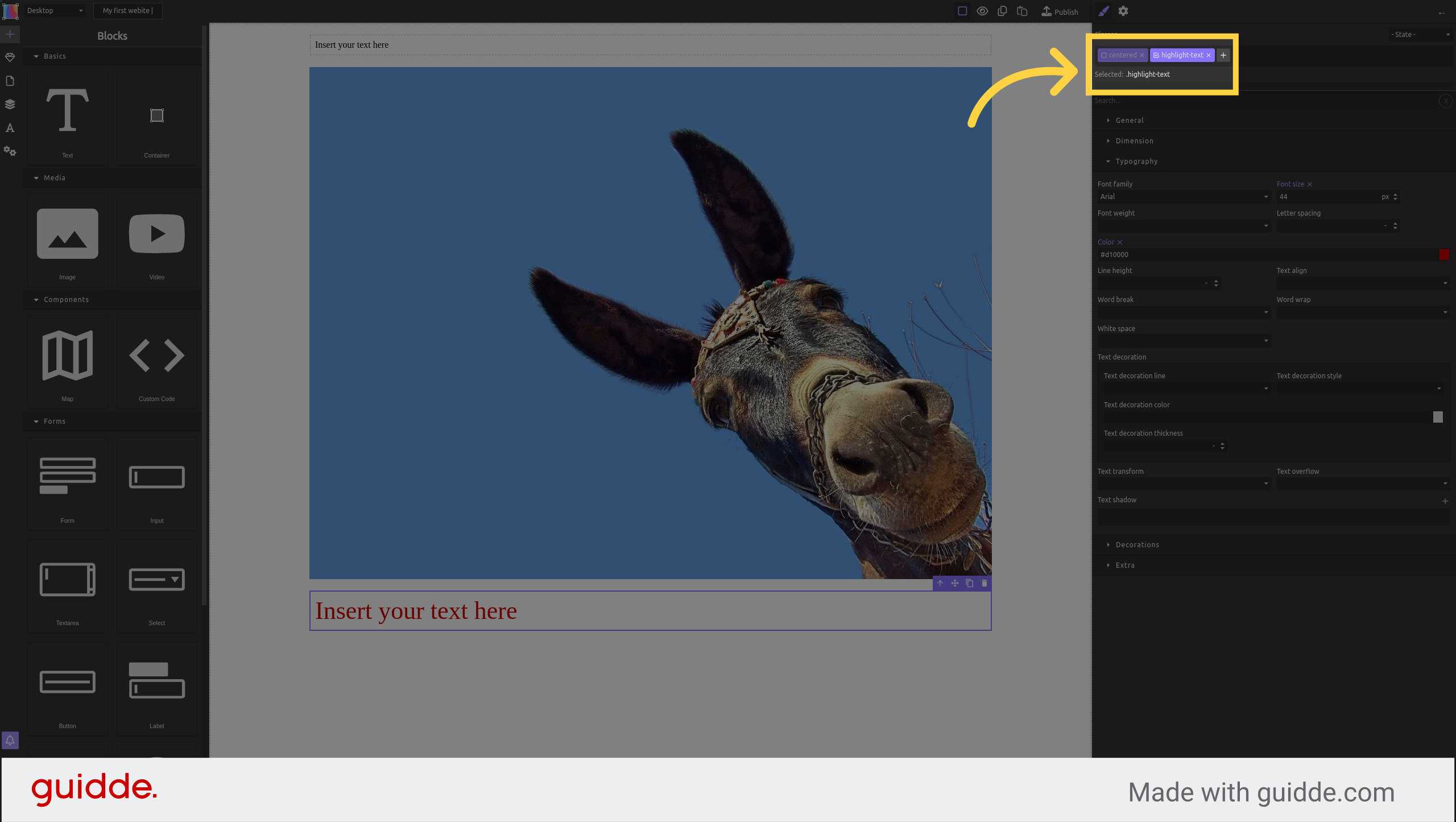Add a new class with the + button
Image resolution: width=1456 pixels, height=822 pixels.
tap(1223, 55)
